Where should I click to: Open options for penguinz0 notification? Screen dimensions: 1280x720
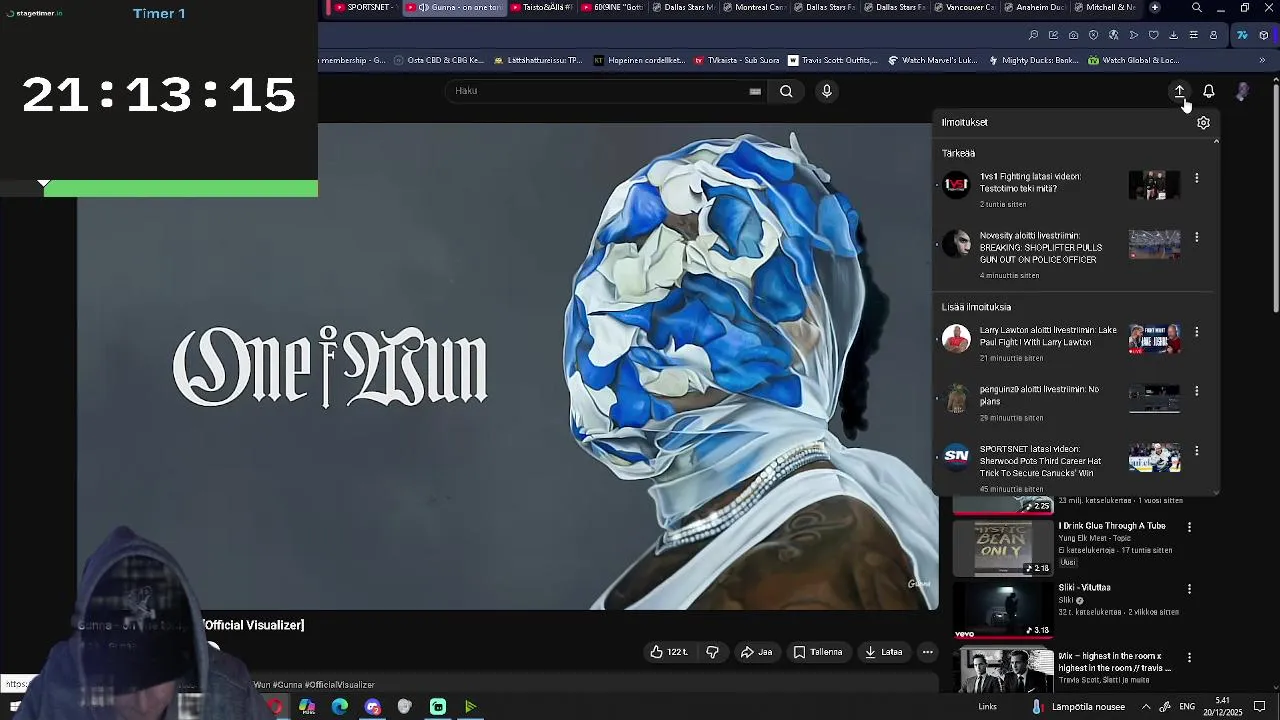coord(1197,391)
